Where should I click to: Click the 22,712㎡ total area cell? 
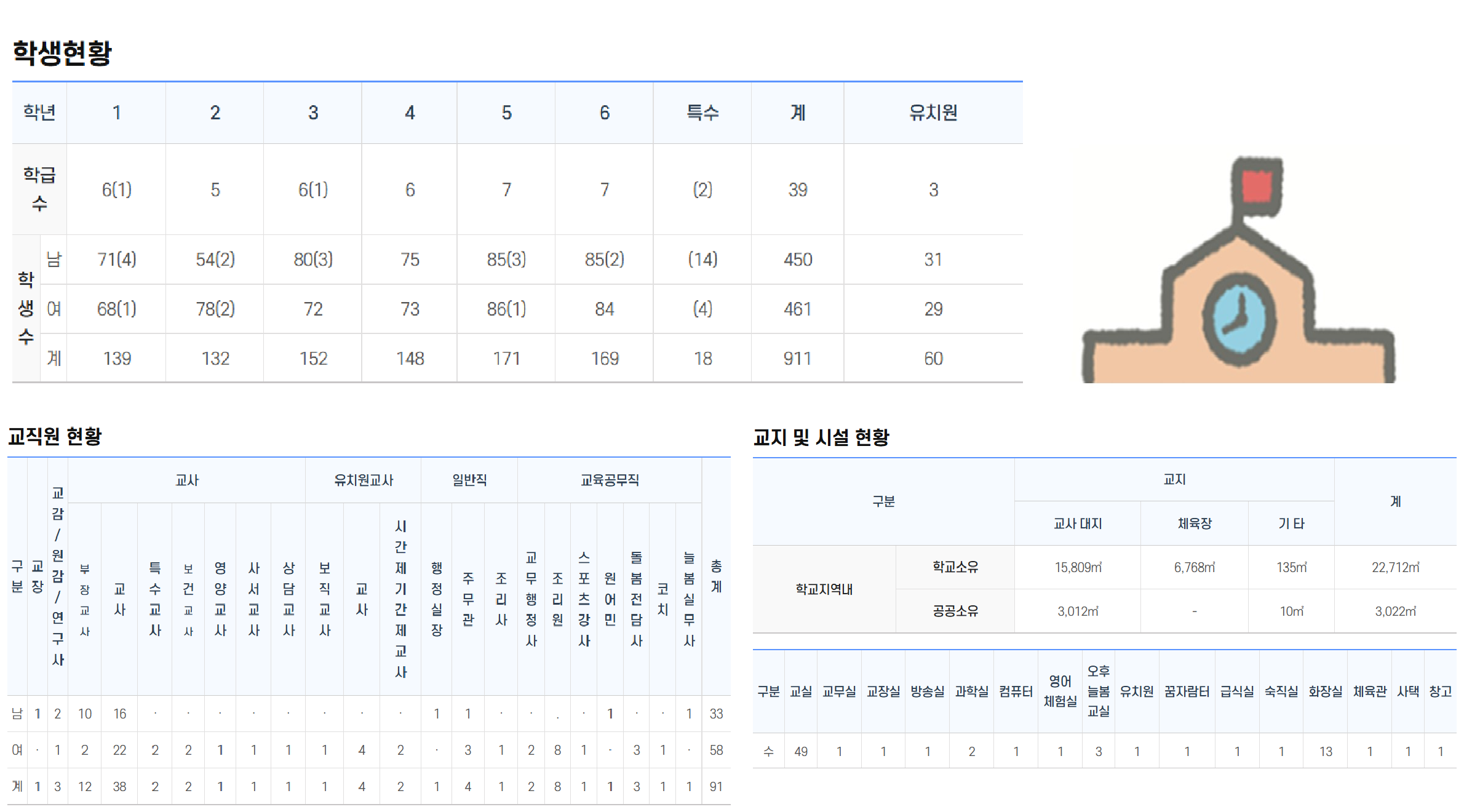point(1395,567)
